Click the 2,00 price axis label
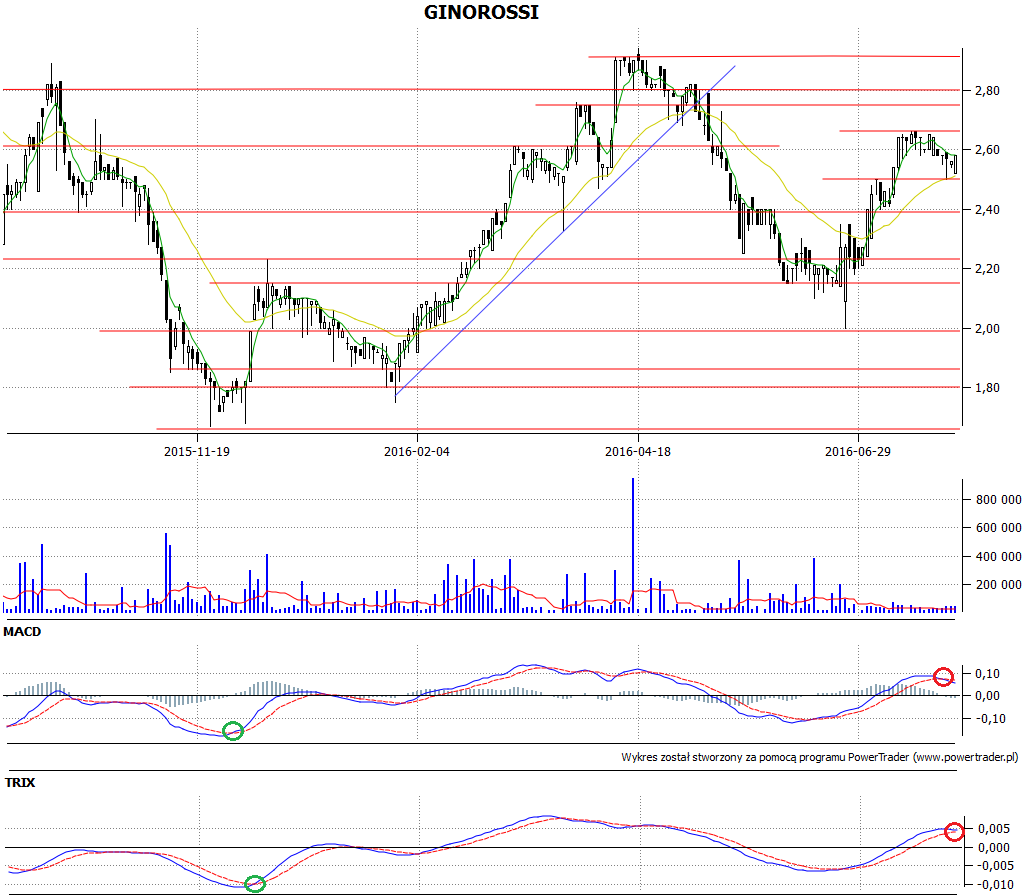1024x896 pixels. click(x=987, y=328)
